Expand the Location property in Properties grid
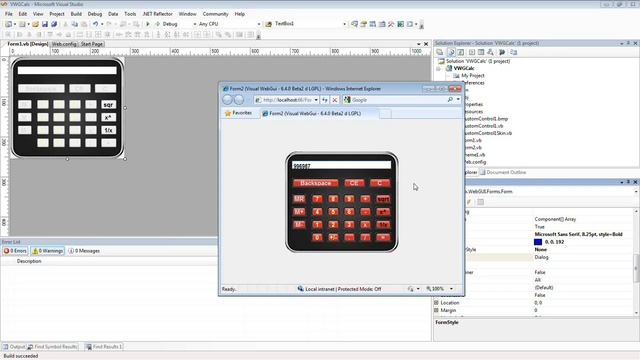The width and height of the screenshot is (640, 360). tap(436, 303)
